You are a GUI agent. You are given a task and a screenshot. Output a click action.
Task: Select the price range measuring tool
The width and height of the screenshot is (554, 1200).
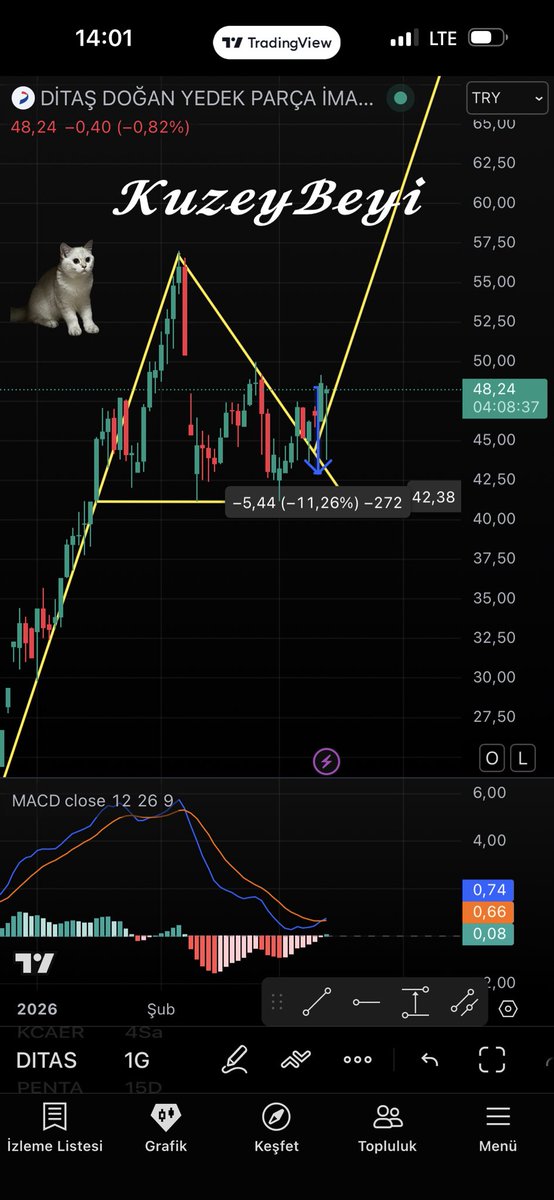tap(415, 1003)
